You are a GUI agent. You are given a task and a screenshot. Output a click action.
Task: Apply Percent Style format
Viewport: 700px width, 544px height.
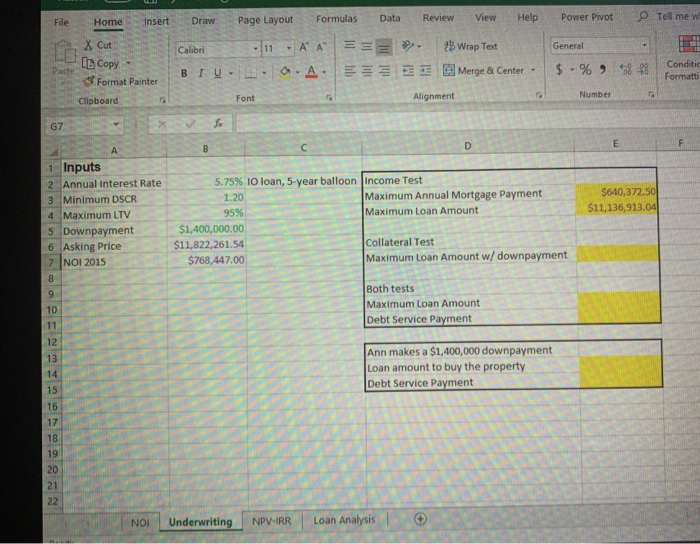[x=585, y=69]
